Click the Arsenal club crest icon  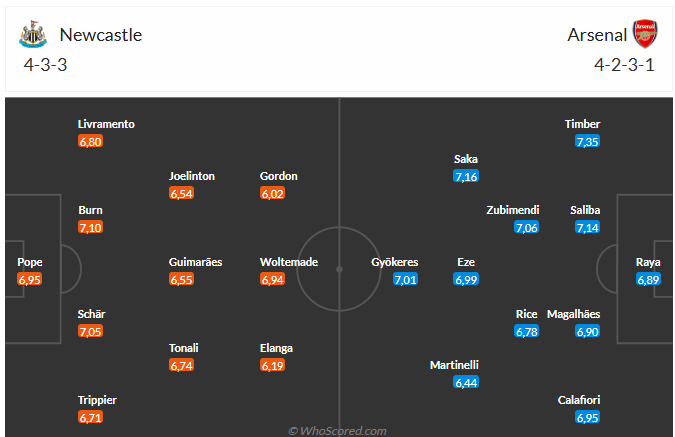[645, 35]
